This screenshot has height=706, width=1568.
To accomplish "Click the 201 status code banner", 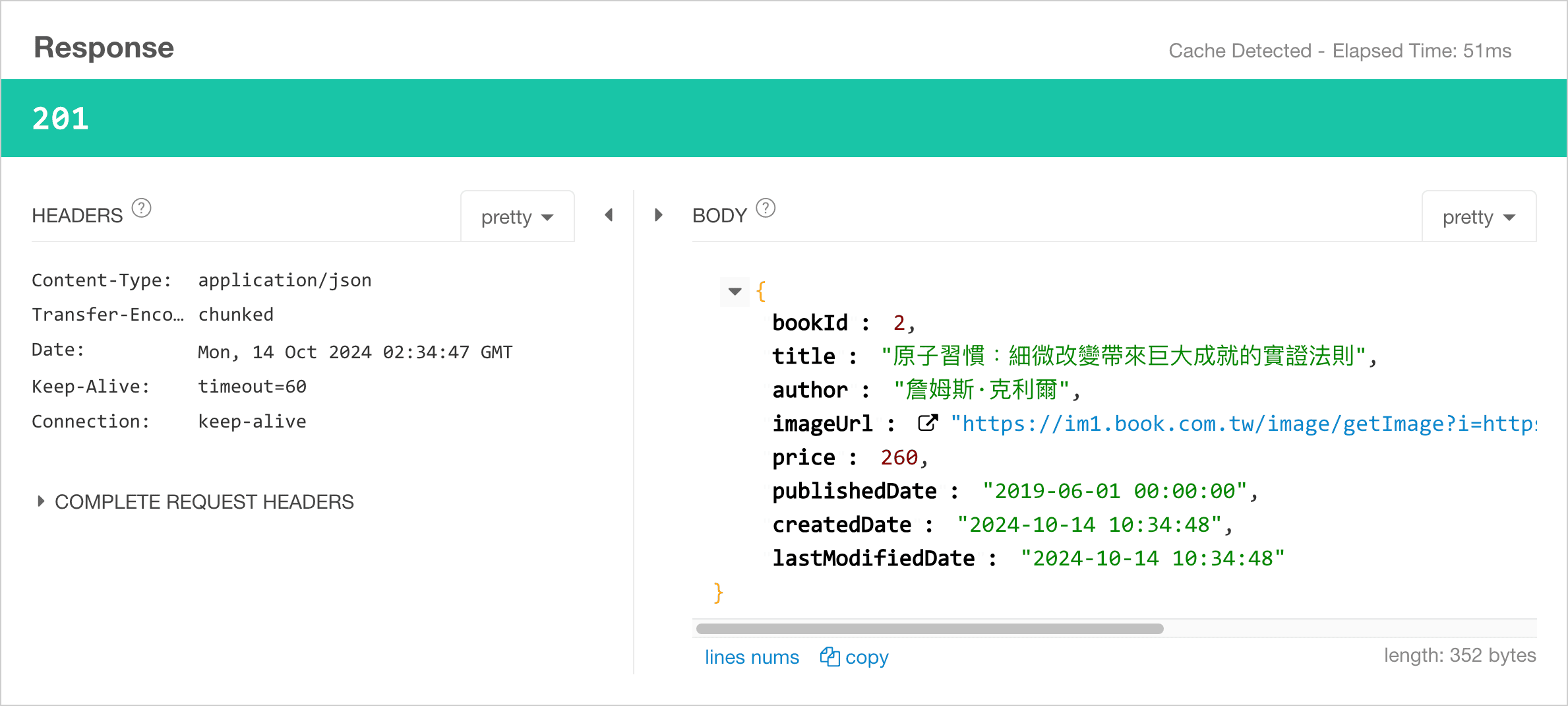I will 784,118.
